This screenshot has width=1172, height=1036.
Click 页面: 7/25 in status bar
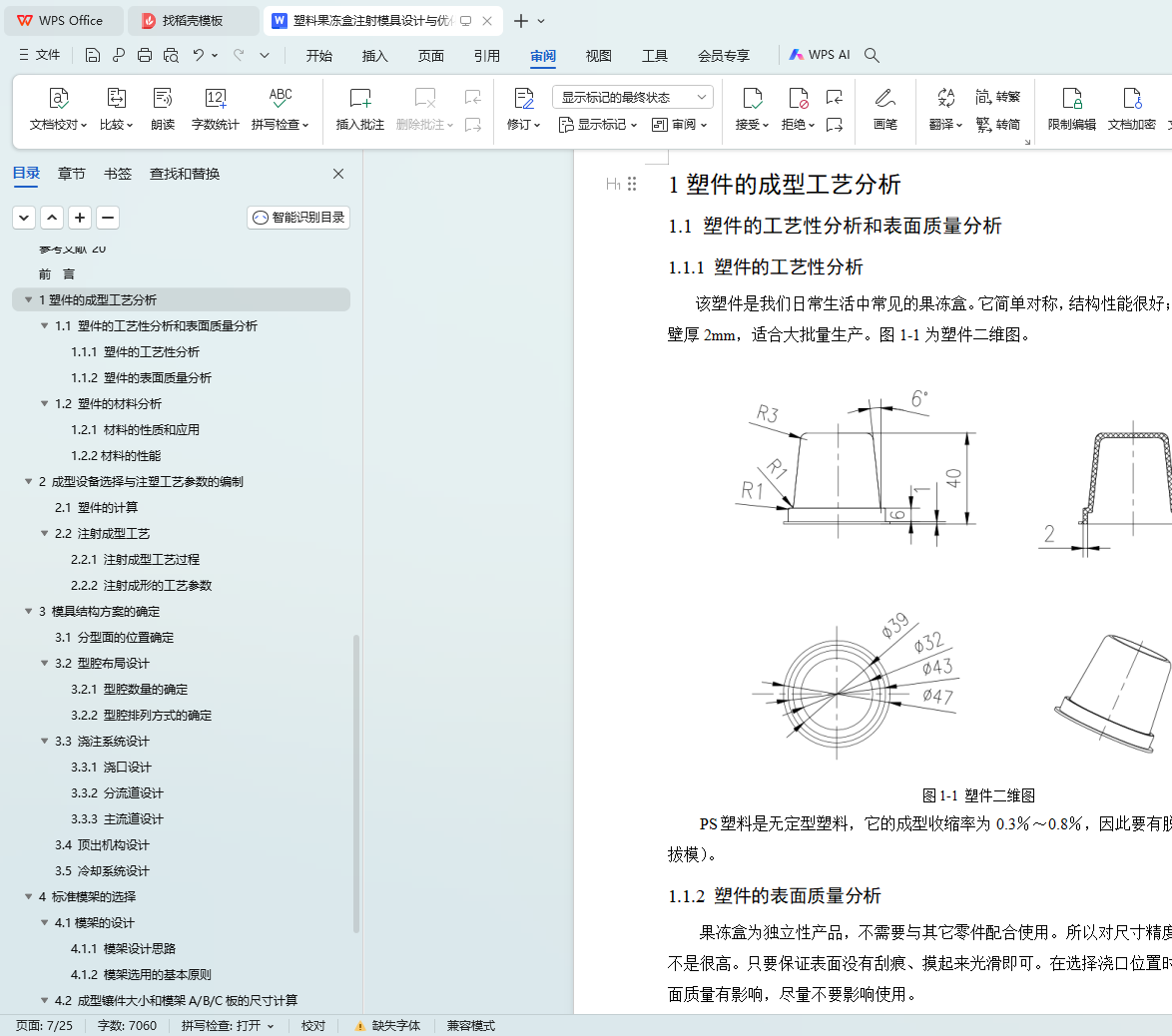point(44,1026)
